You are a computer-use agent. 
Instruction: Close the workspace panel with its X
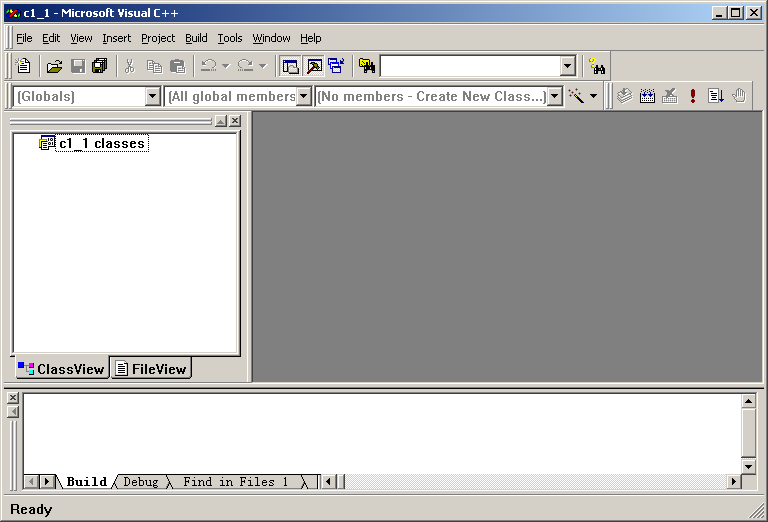coord(235,120)
